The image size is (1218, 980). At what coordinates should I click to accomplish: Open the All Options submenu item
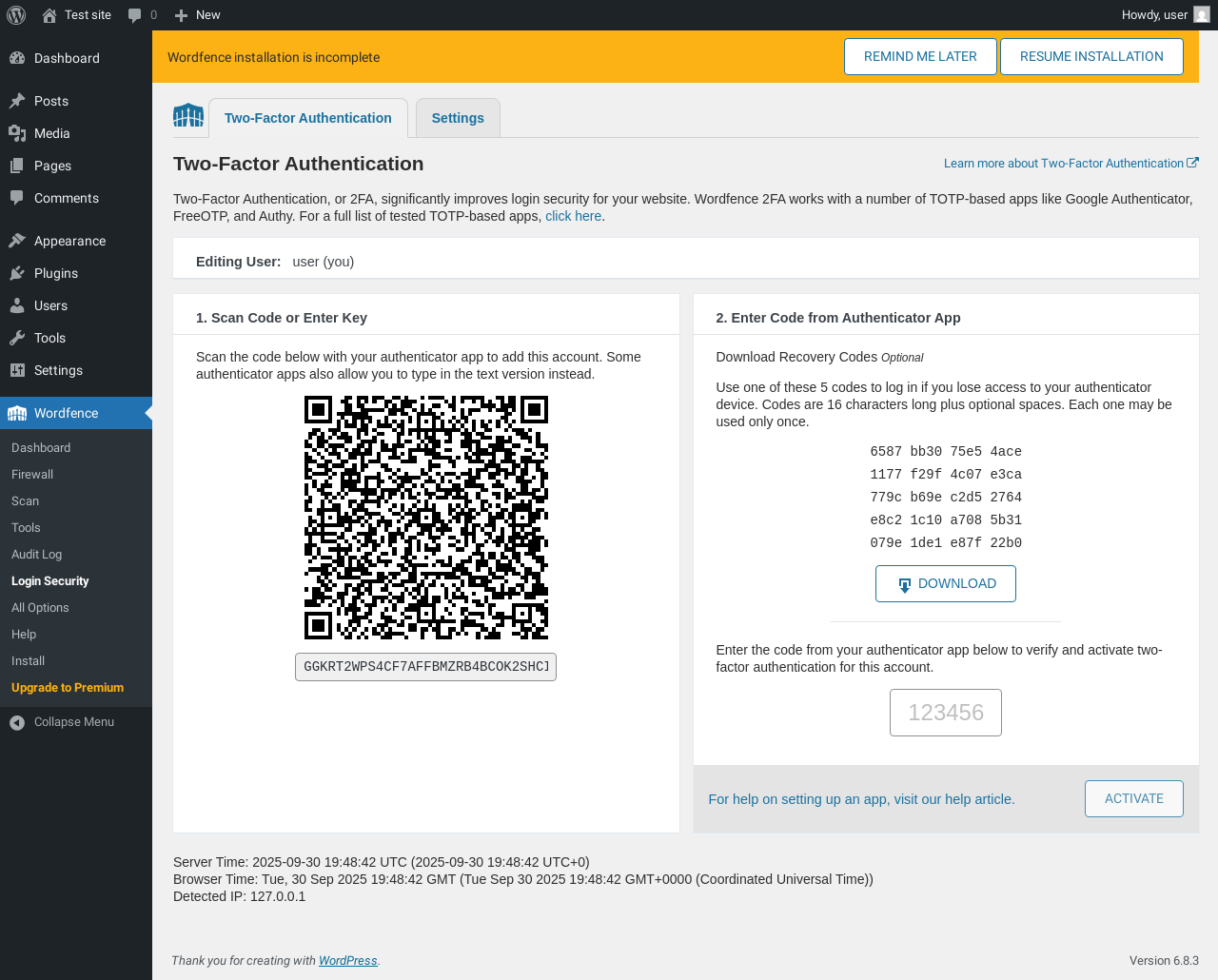(x=40, y=608)
